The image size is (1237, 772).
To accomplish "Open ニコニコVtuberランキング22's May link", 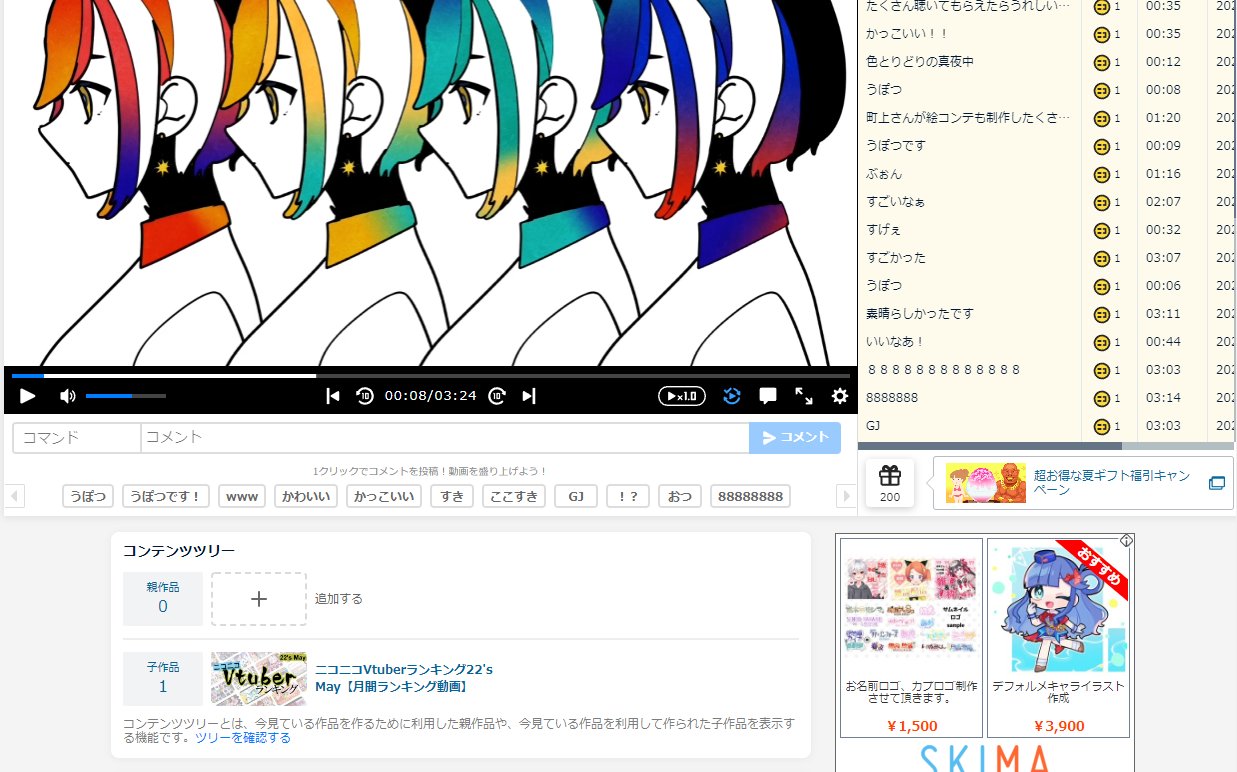I will [x=404, y=678].
